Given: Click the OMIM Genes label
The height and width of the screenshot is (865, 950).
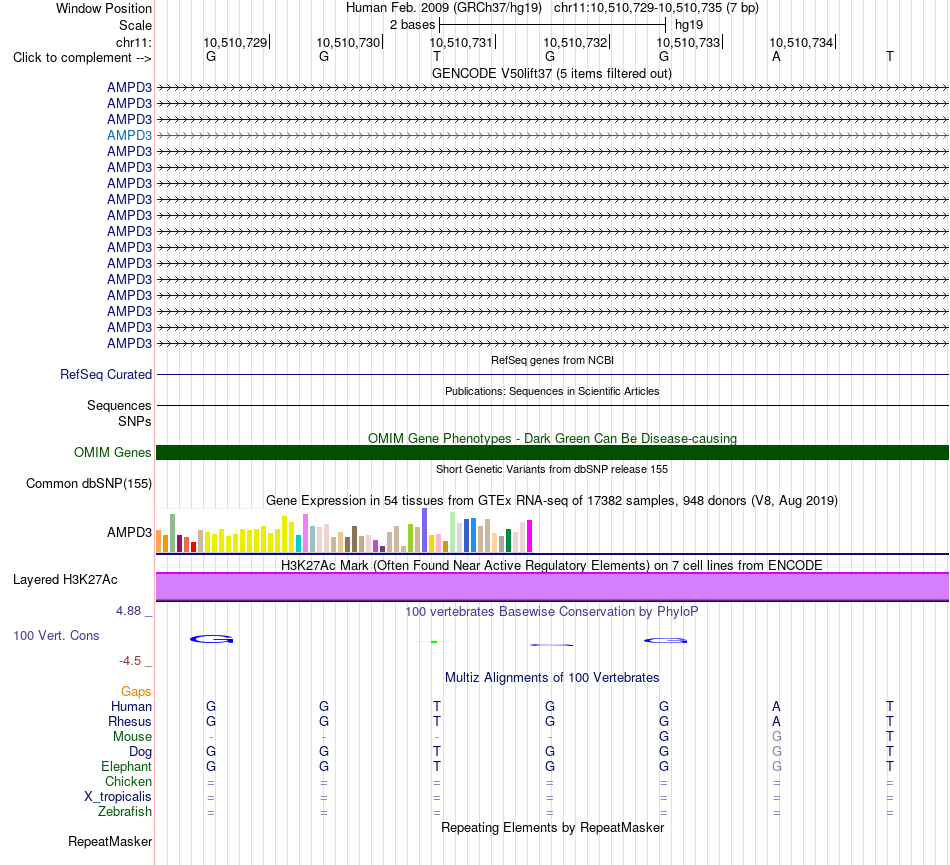Looking at the screenshot, I should (112, 452).
